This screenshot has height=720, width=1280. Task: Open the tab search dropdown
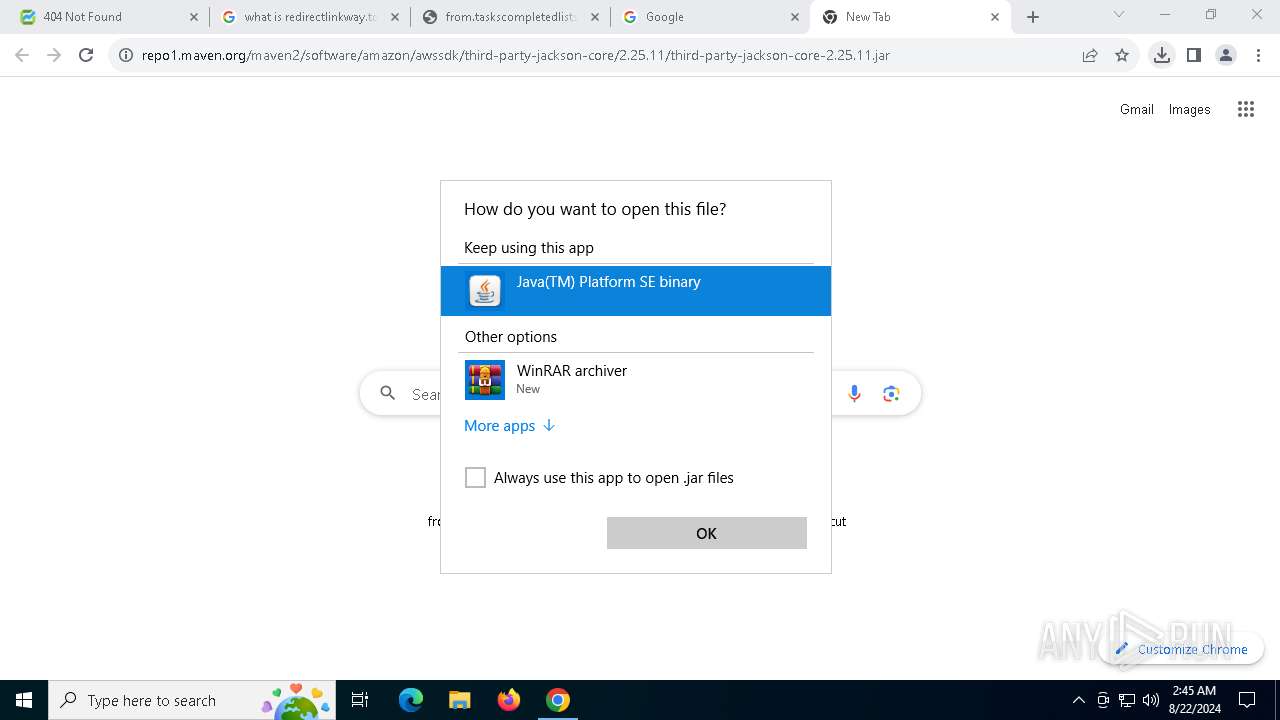point(1119,15)
